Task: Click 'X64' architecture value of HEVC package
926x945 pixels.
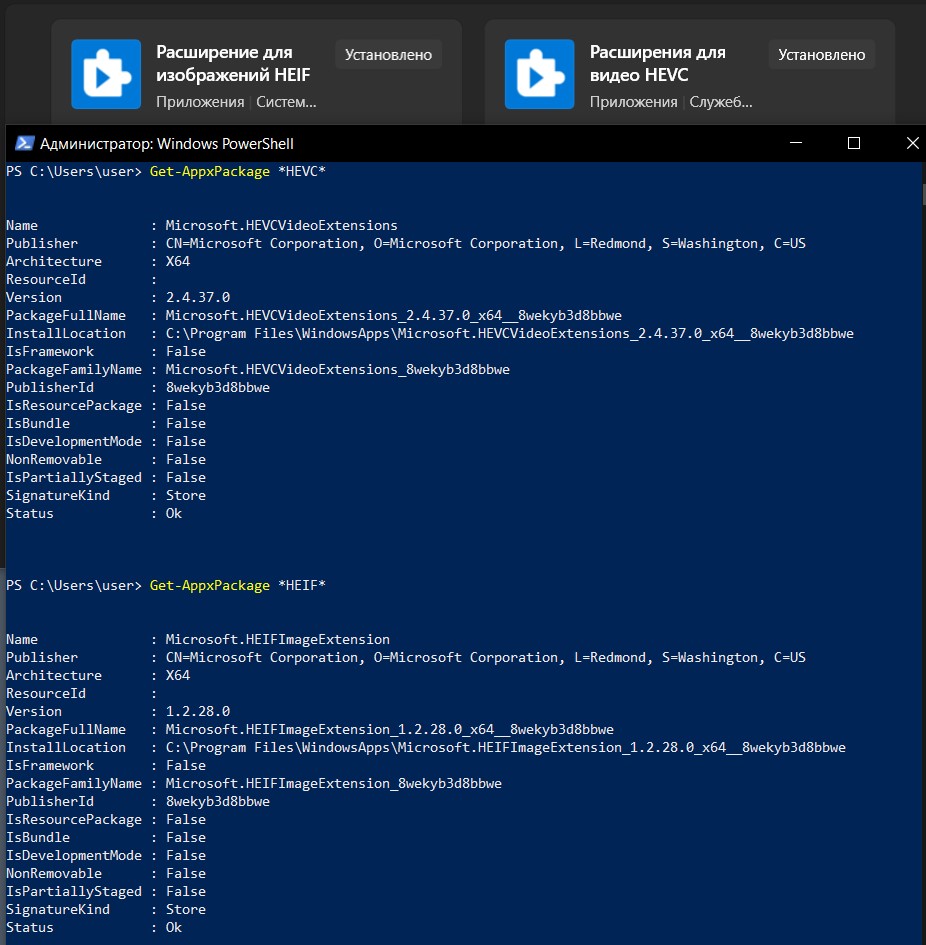Action: pyautogui.click(x=178, y=262)
